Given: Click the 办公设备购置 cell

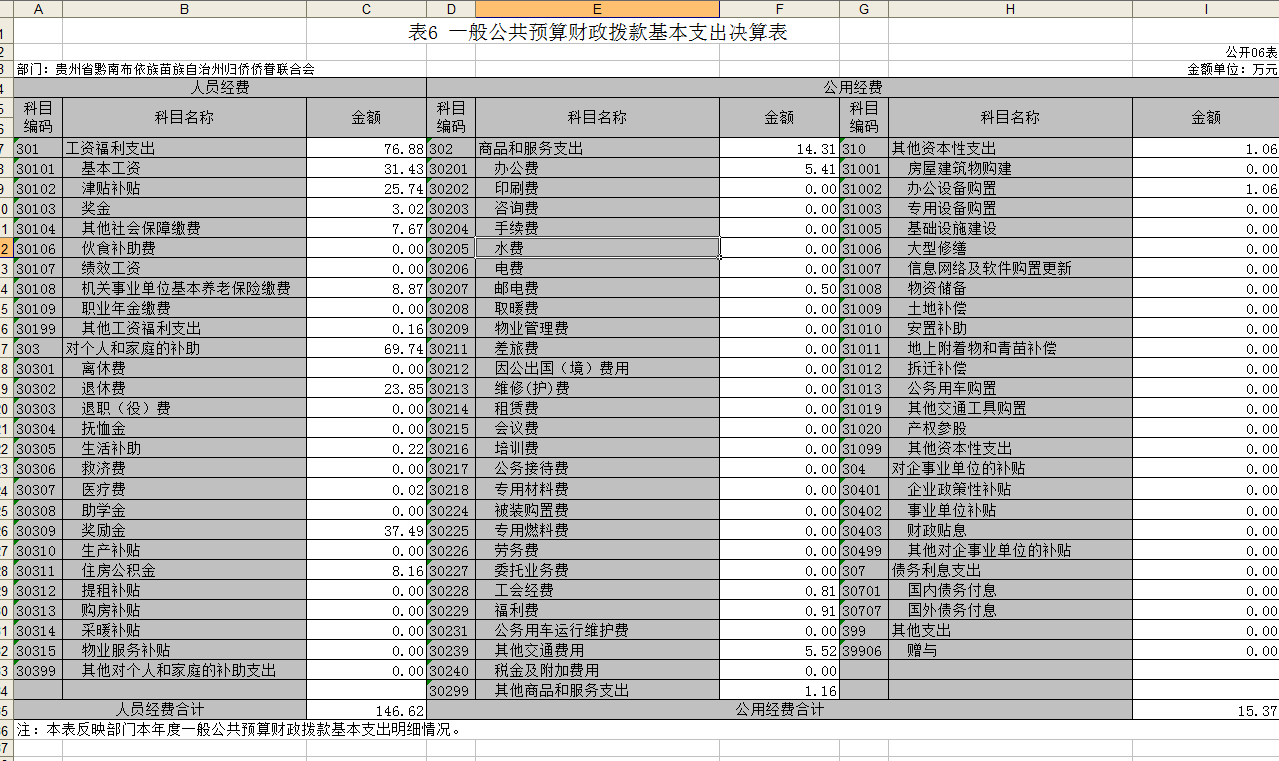Looking at the screenshot, I should [x=1010, y=188].
